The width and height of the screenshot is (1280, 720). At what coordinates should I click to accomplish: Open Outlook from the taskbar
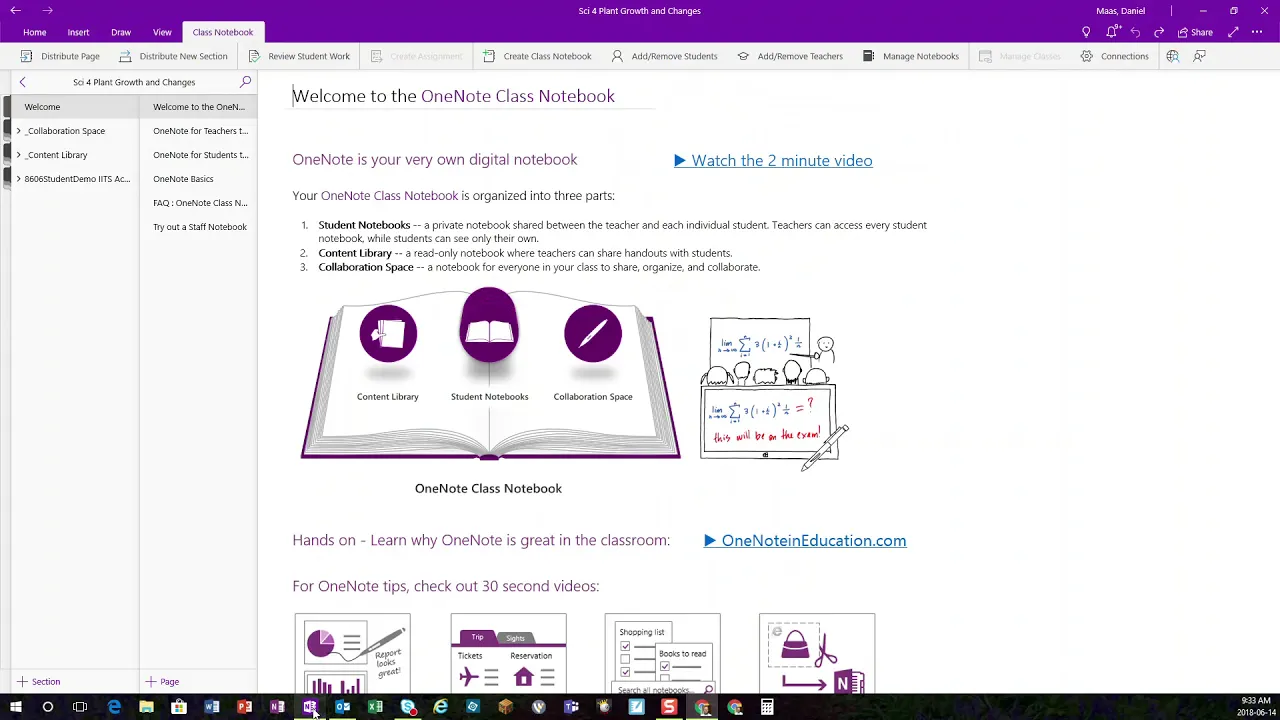coord(343,707)
